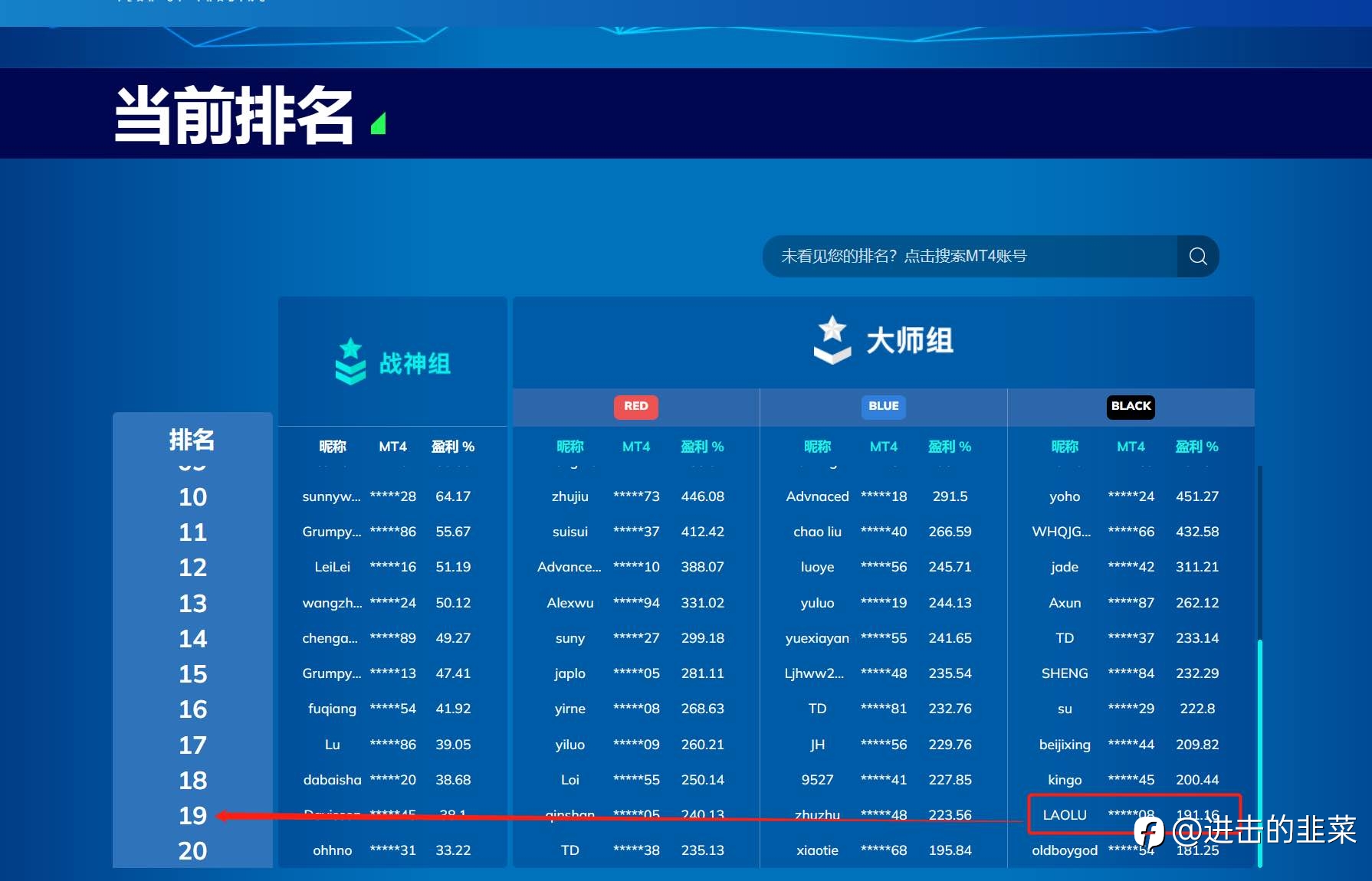Screen dimensions: 1372x881
Task: Click profit value 64.17
Action: 453,496
